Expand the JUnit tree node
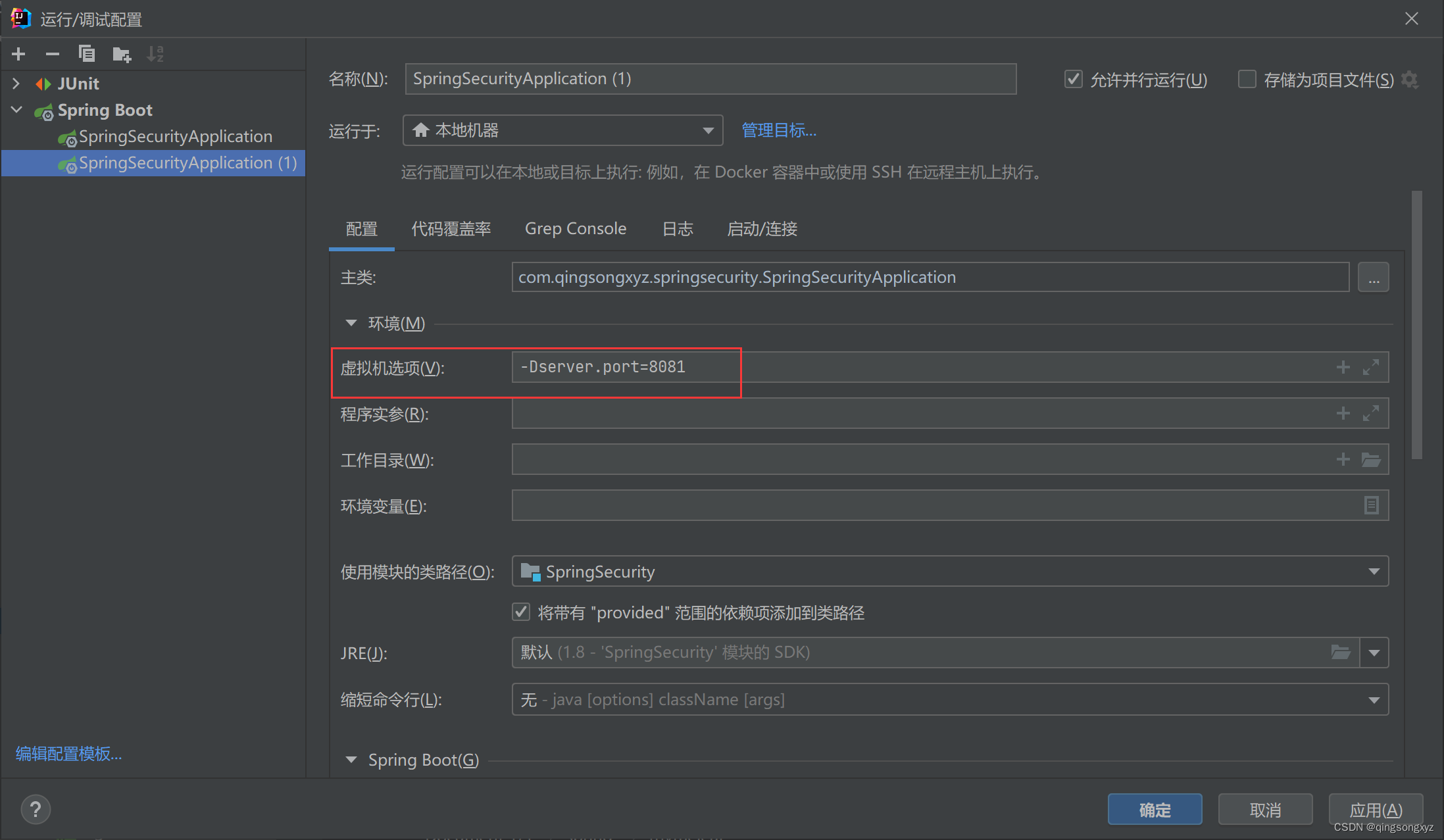This screenshot has height=840, width=1444. coord(16,84)
